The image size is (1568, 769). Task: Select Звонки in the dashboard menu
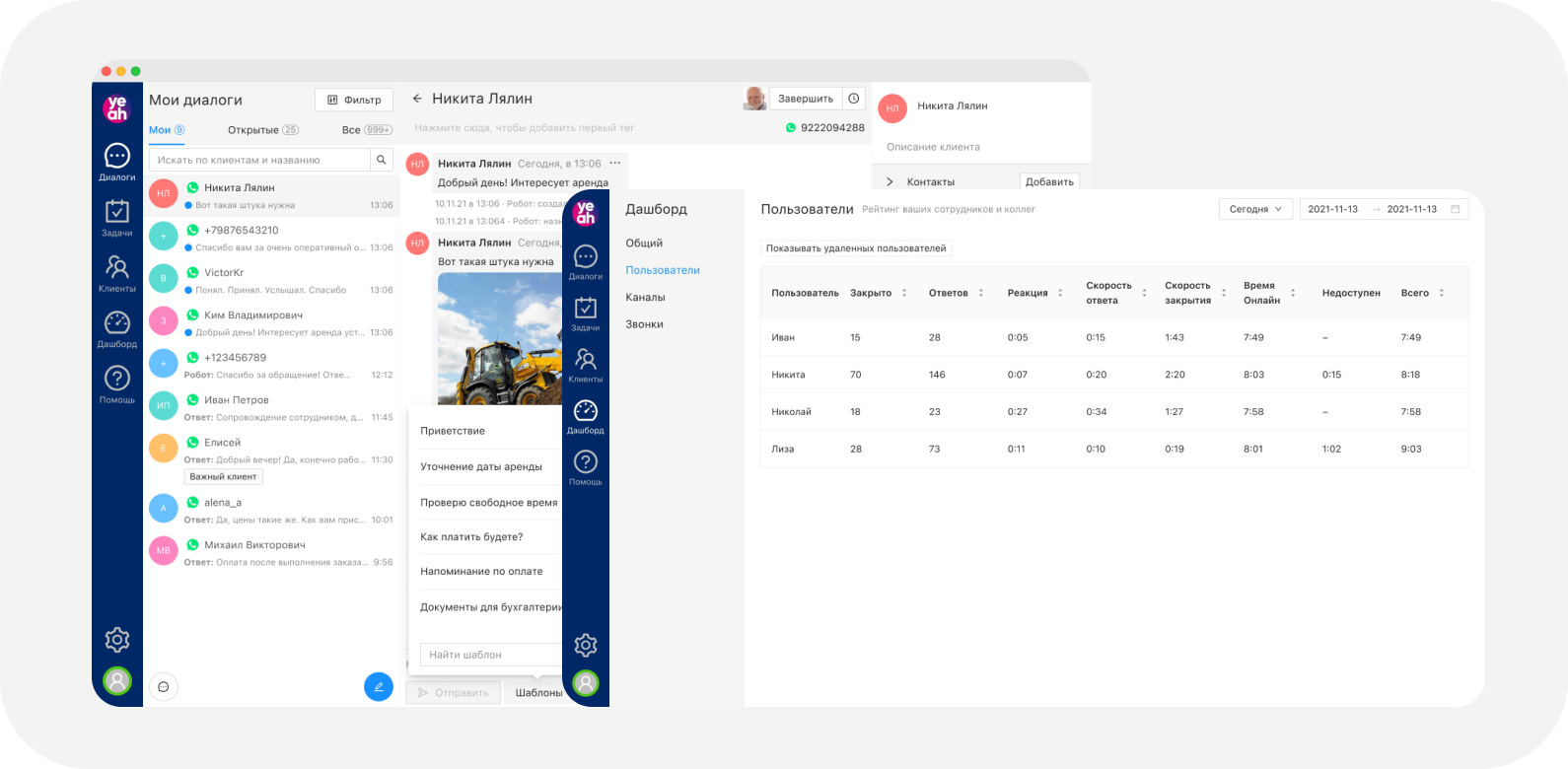[x=644, y=324]
